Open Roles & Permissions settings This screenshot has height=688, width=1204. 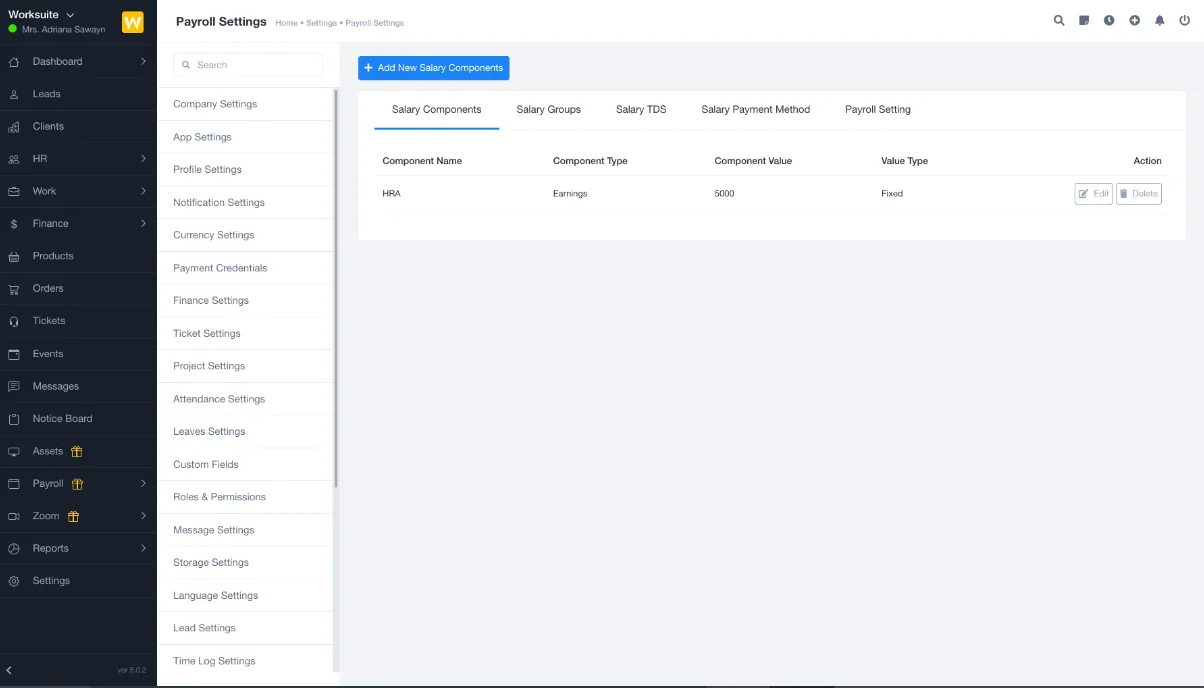[219, 497]
